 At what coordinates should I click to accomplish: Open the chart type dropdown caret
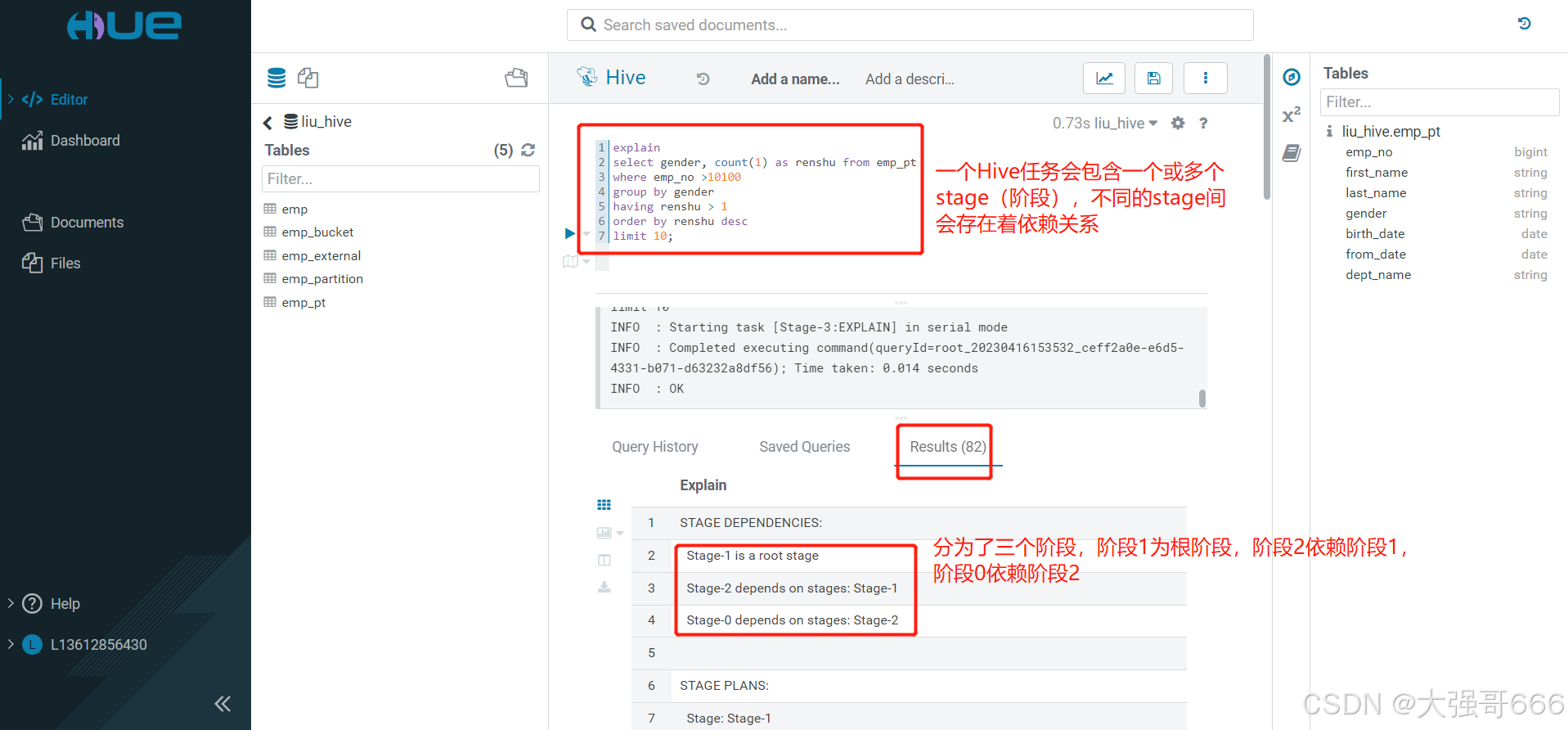point(620,534)
